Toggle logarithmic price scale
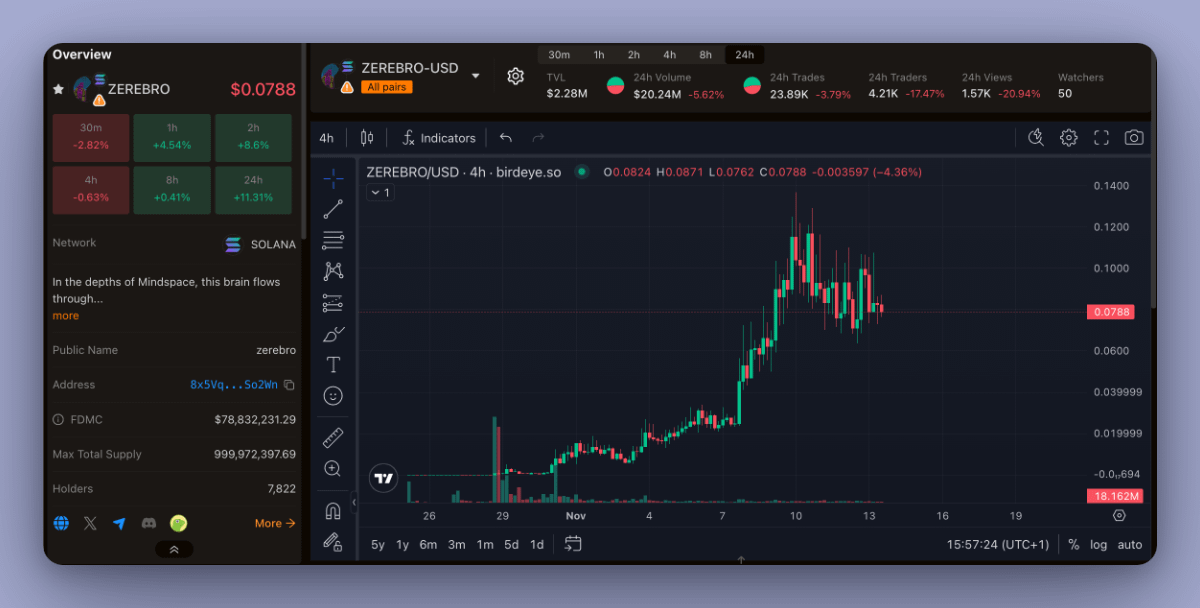This screenshot has width=1200, height=608. pos(1098,544)
